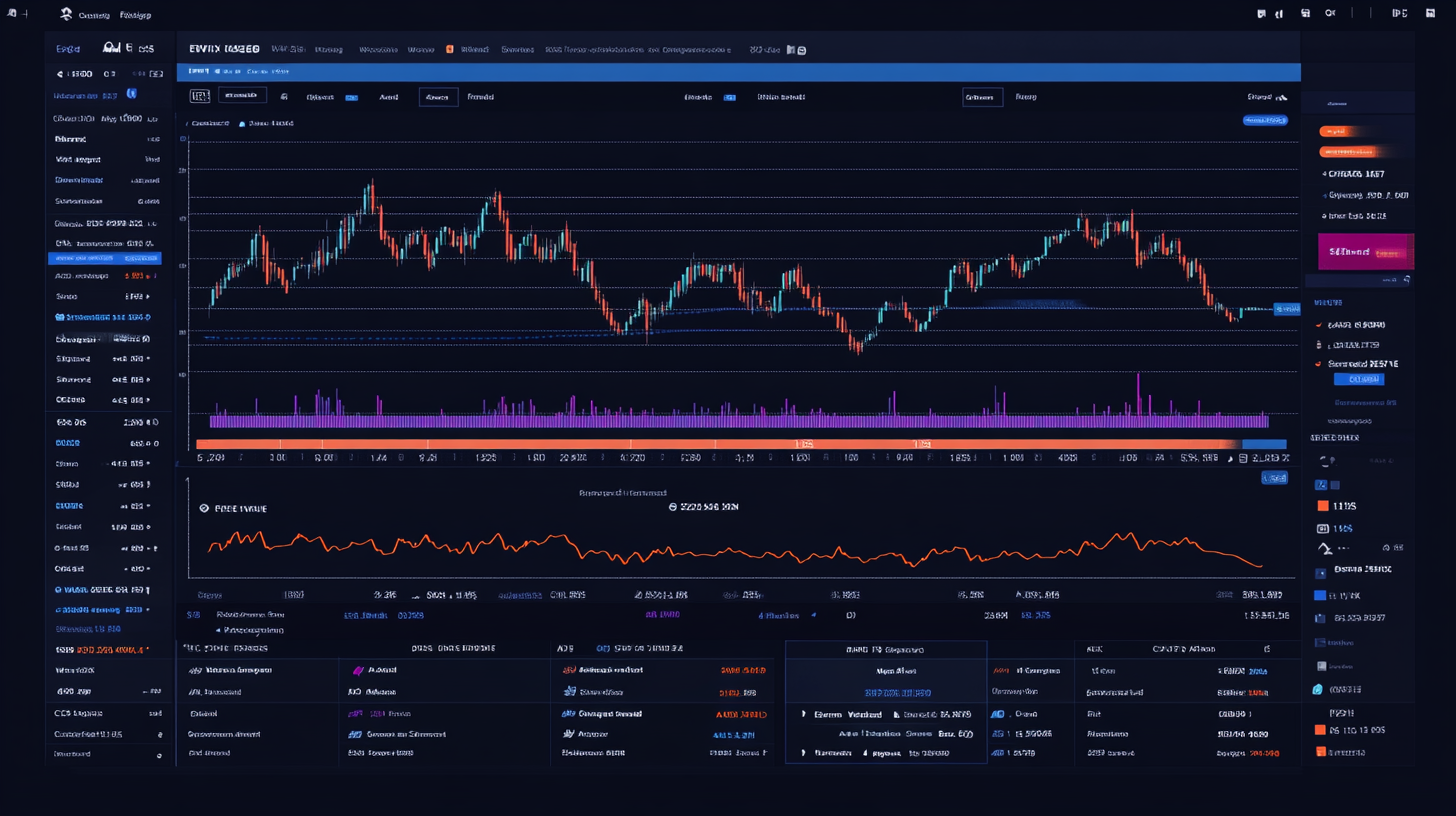1456x816 pixels.
Task: Click the camera snapshot icon near top right
Action: click(1306, 13)
